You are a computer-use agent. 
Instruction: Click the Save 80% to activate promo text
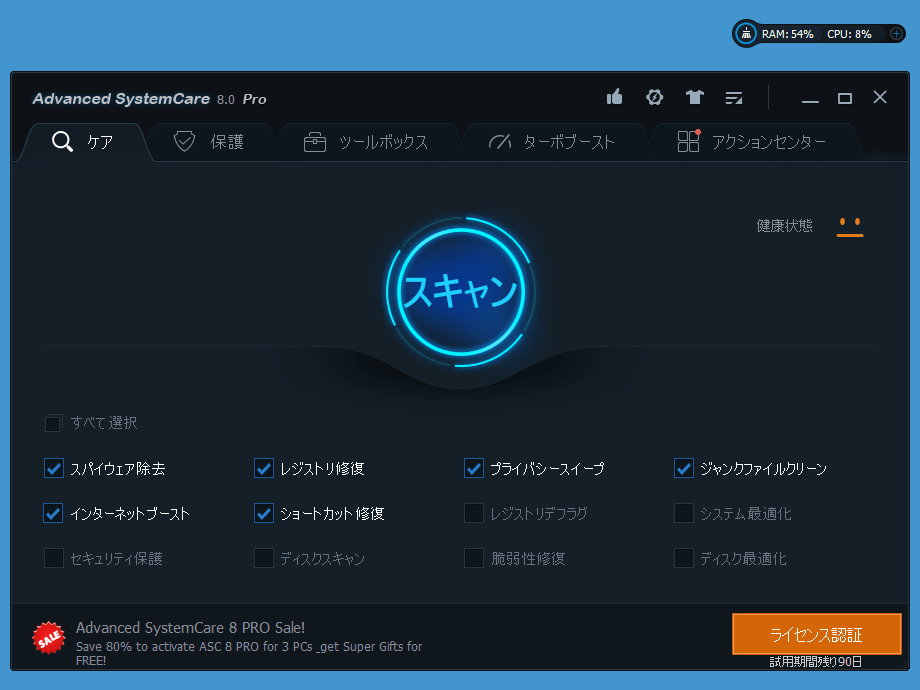click(x=249, y=653)
